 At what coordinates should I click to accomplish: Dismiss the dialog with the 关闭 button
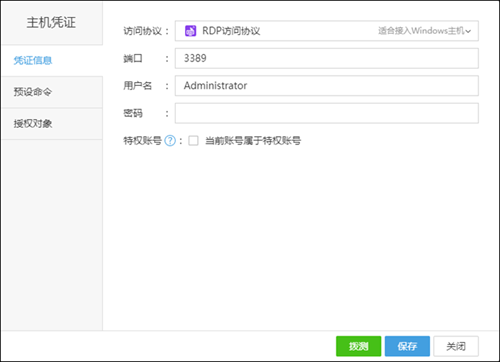(x=456, y=346)
